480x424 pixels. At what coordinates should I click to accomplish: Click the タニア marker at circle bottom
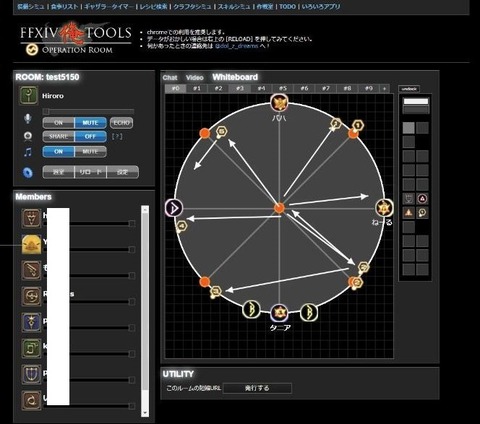279,313
